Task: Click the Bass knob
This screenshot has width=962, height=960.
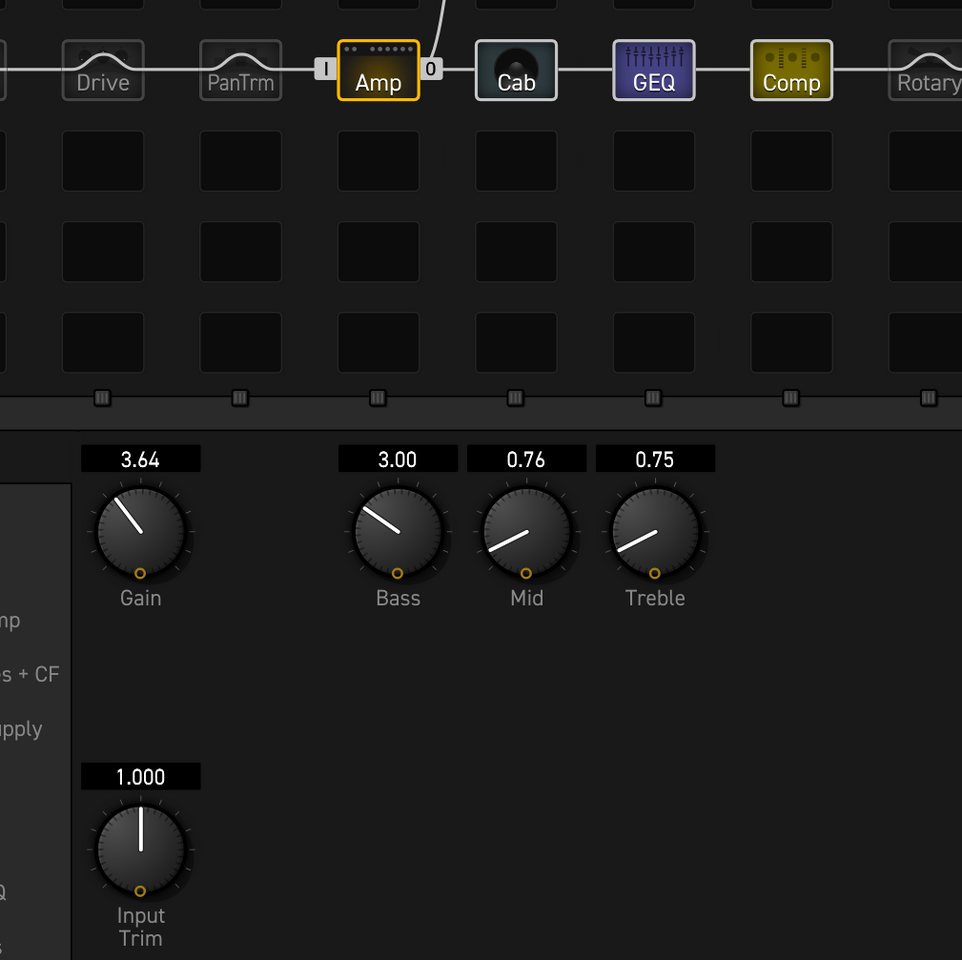Action: [398, 532]
